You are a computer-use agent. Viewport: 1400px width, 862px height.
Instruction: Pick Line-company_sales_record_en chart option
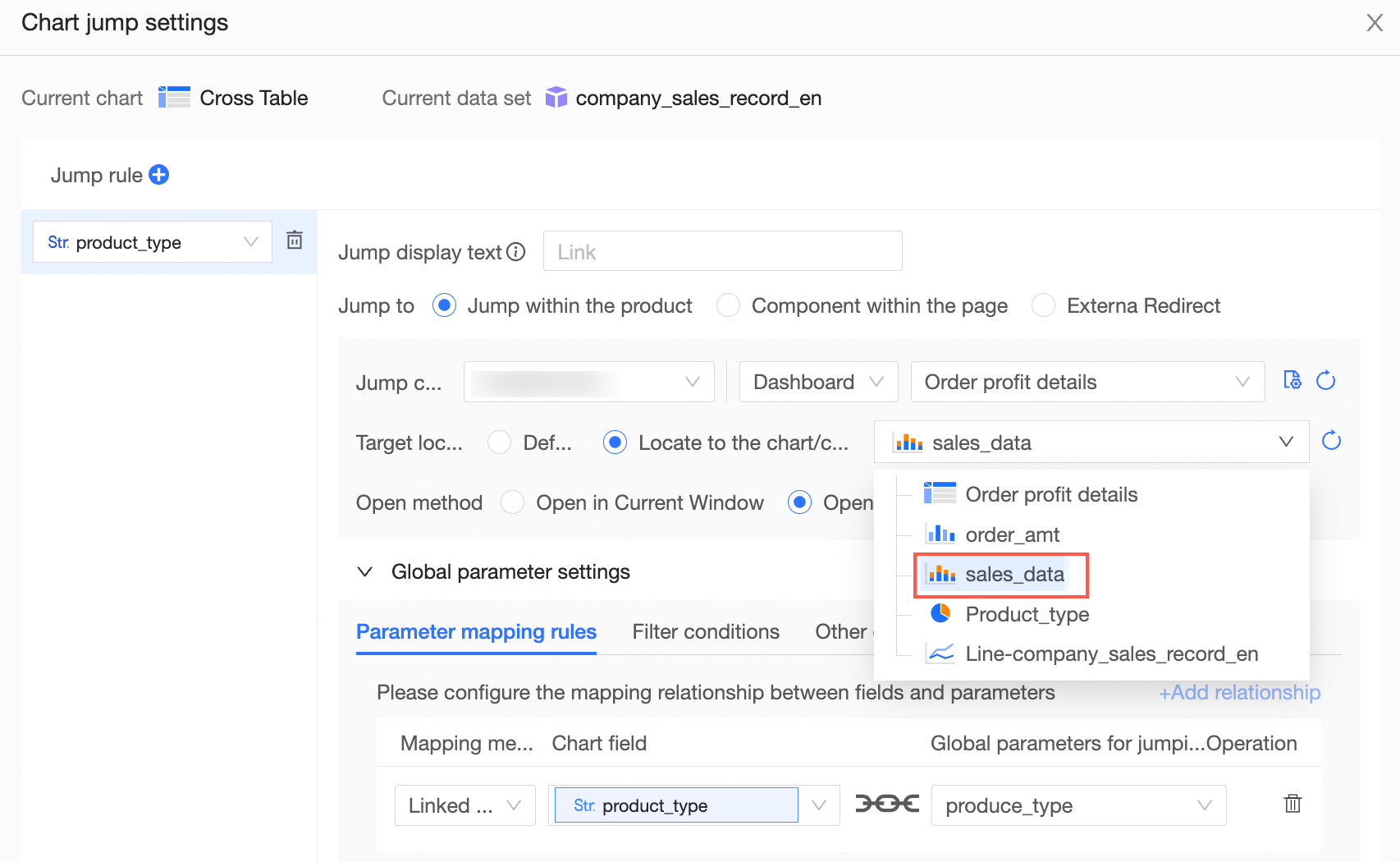(1111, 654)
